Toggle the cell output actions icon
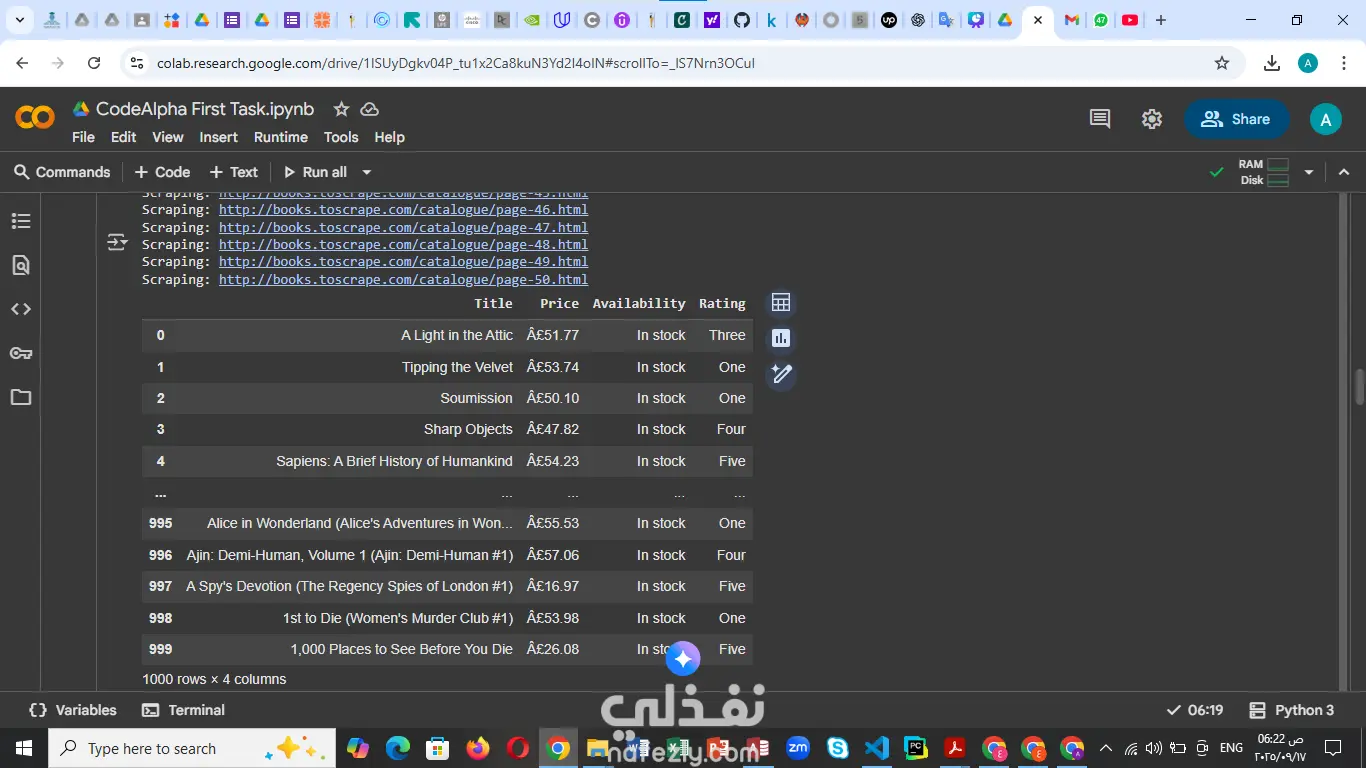 pyautogui.click(x=117, y=242)
